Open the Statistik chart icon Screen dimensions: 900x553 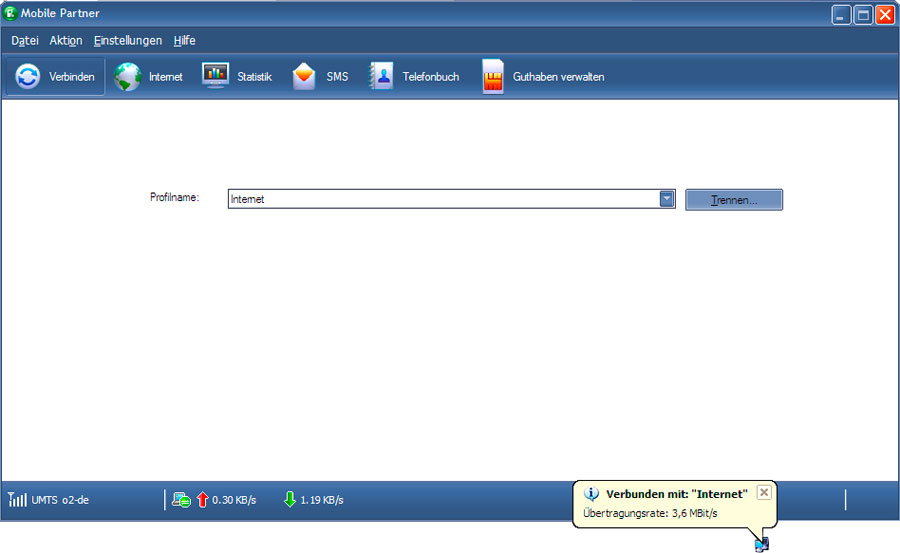[215, 75]
